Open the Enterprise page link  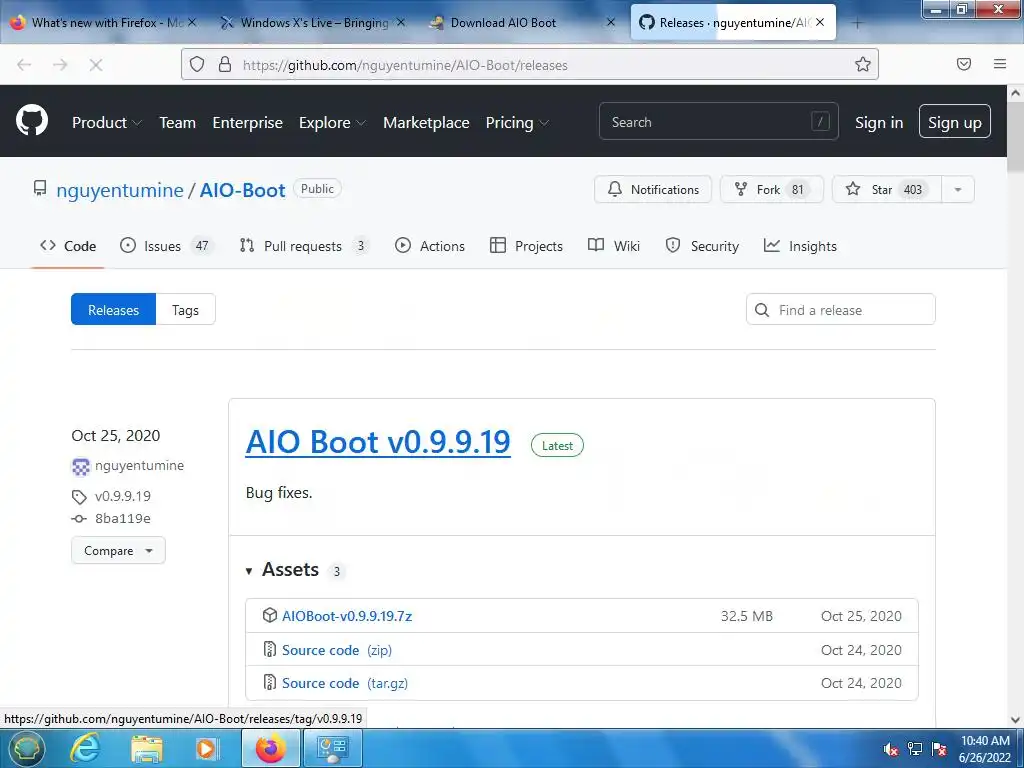(x=248, y=122)
